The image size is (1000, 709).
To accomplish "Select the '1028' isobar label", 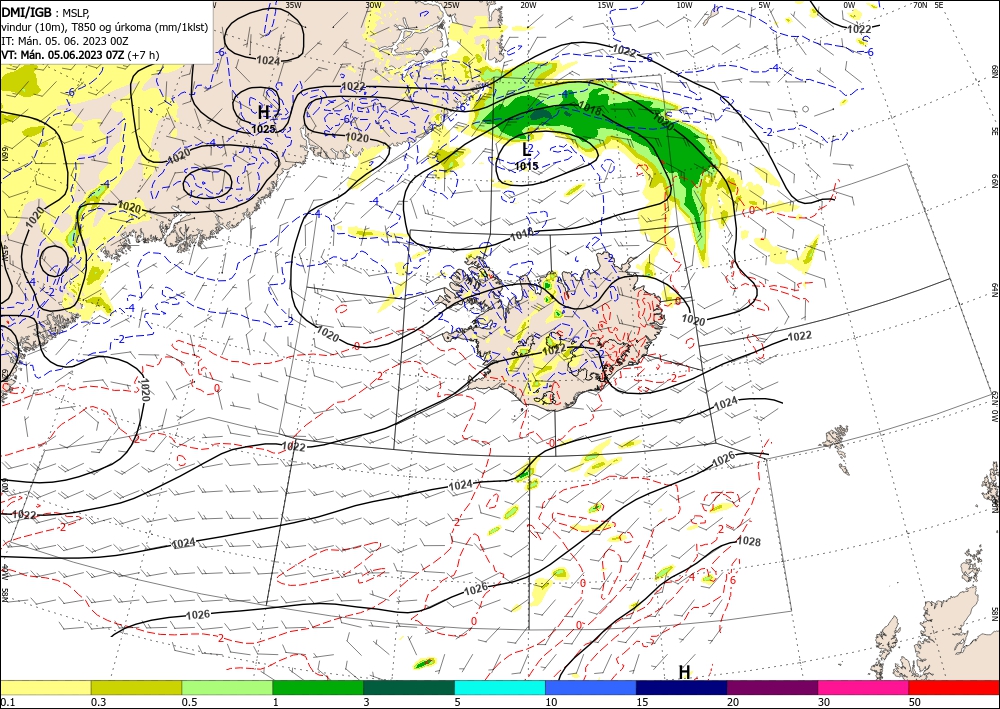I will point(749,541).
